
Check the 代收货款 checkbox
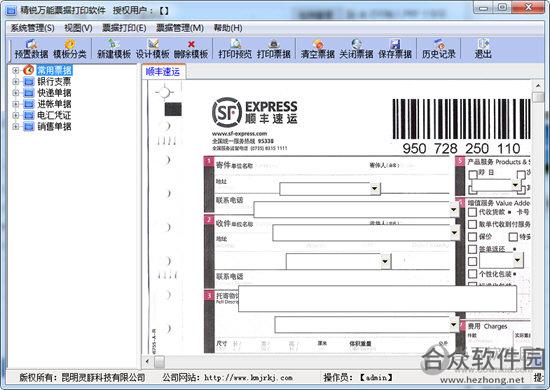coord(472,212)
